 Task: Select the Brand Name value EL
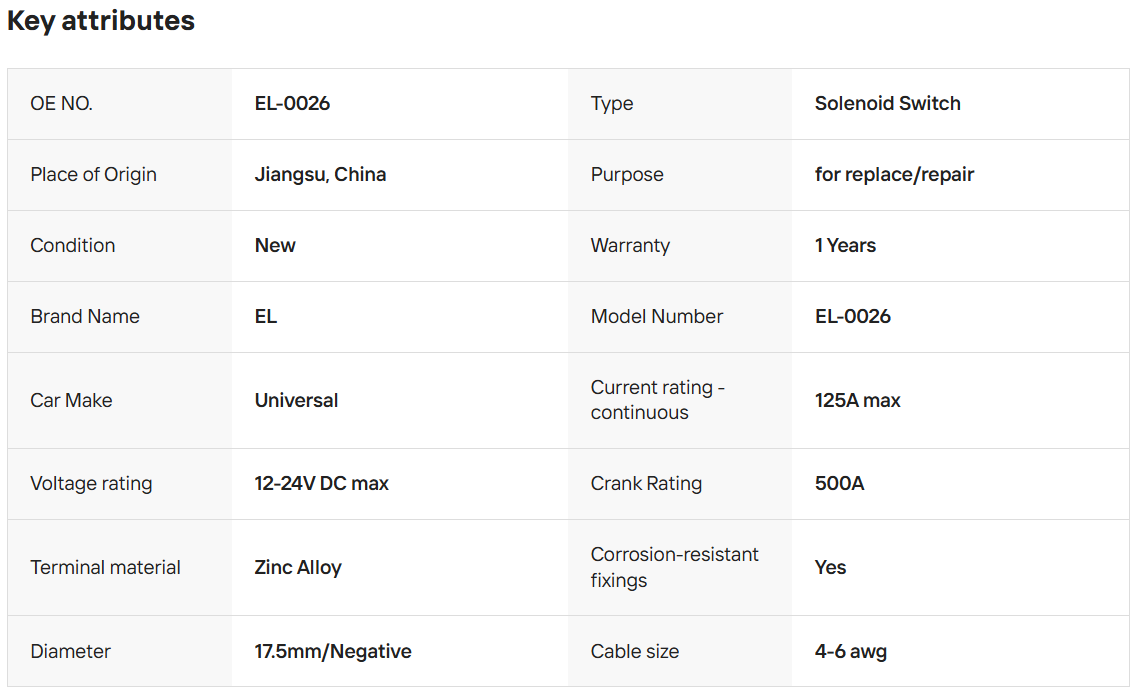pyautogui.click(x=266, y=317)
